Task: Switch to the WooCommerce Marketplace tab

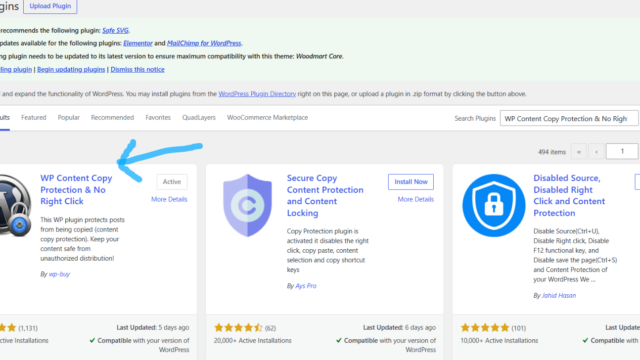Action: coord(267,118)
